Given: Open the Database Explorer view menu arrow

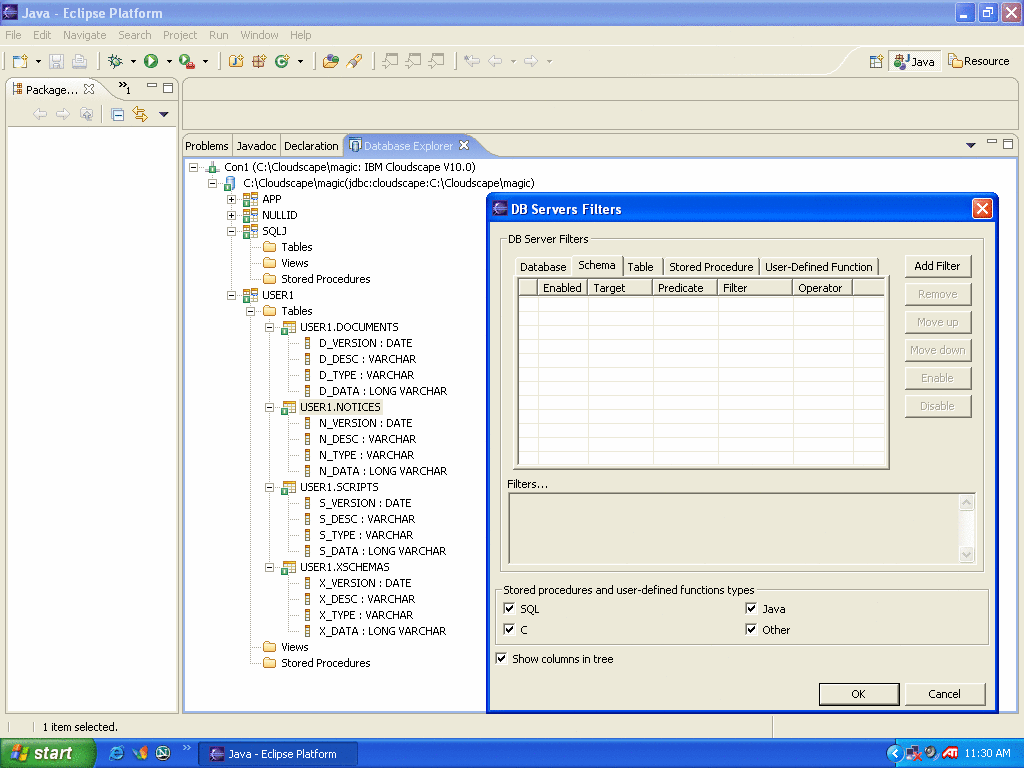Looking at the screenshot, I should (970, 145).
